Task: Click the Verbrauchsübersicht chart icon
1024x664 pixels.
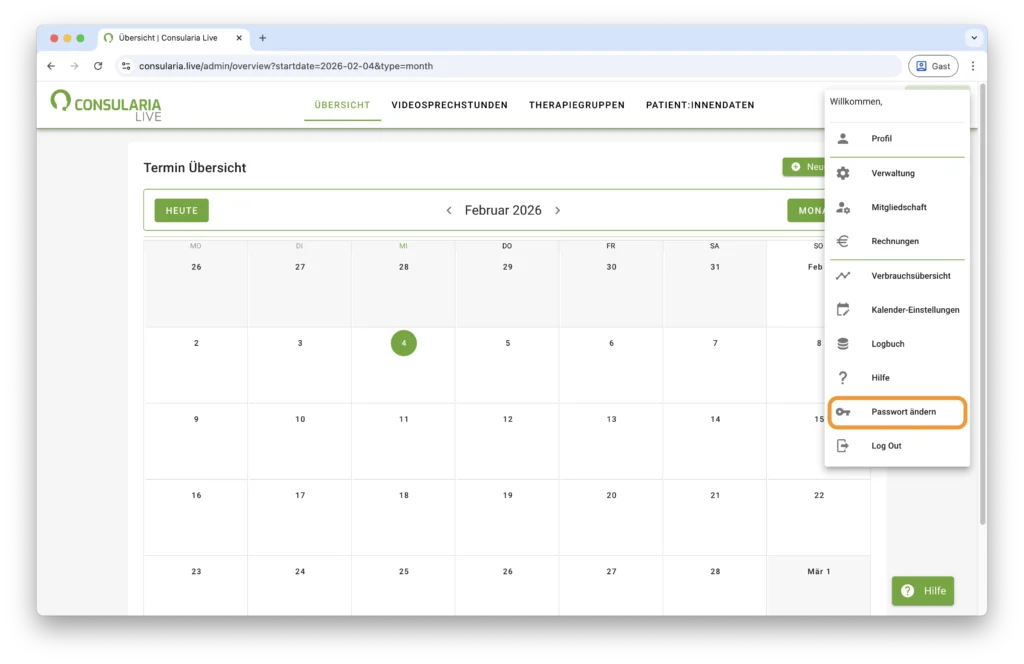Action: pos(843,276)
